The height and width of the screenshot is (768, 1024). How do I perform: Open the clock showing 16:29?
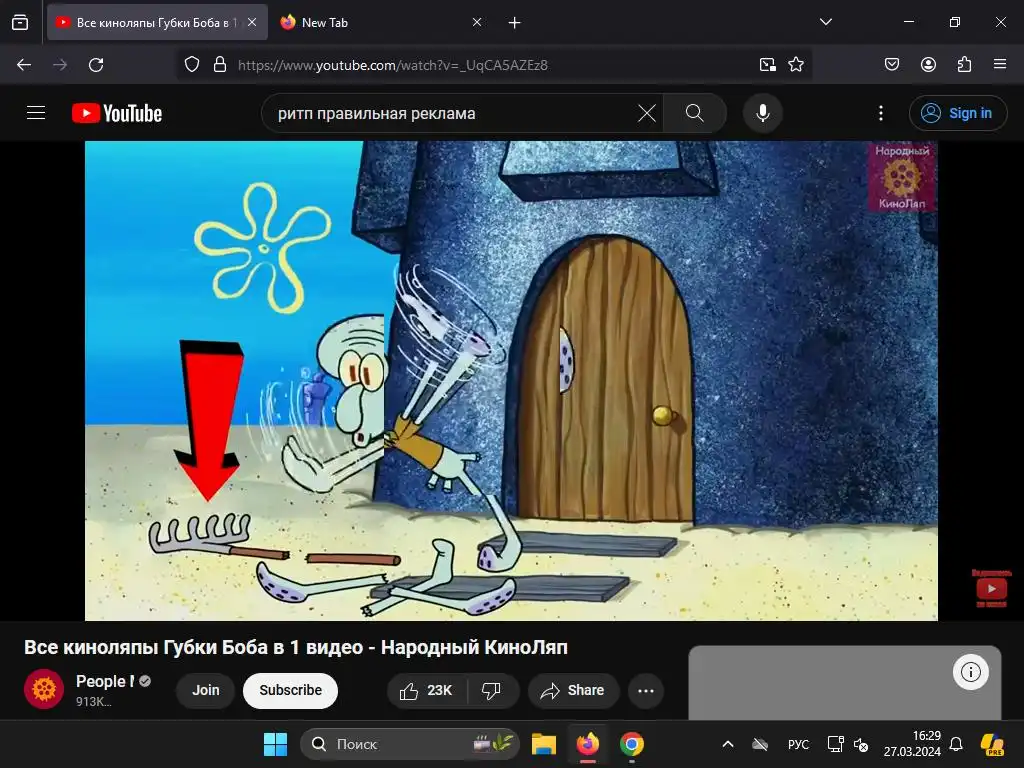click(x=912, y=744)
